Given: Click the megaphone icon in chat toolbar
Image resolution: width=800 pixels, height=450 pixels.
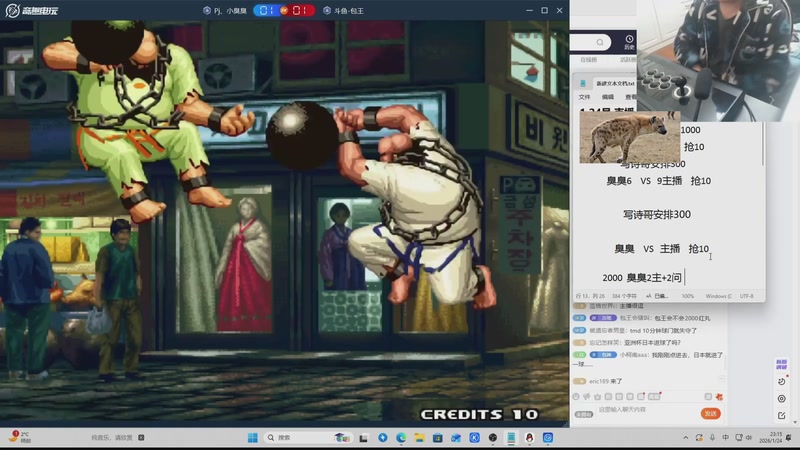Looking at the screenshot, I should click(x=587, y=396).
